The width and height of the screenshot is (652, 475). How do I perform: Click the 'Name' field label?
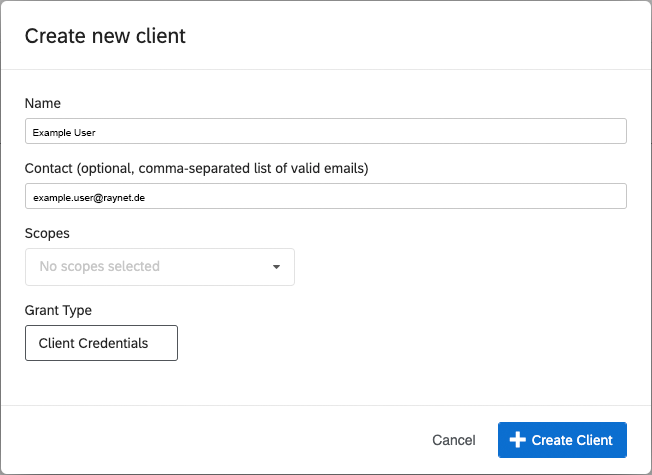(x=43, y=103)
